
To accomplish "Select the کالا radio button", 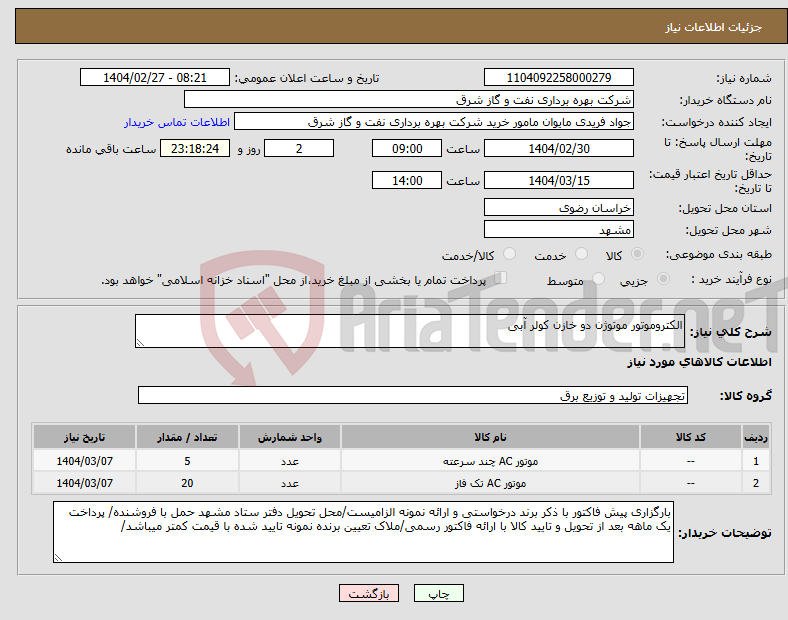I will click(637, 254).
